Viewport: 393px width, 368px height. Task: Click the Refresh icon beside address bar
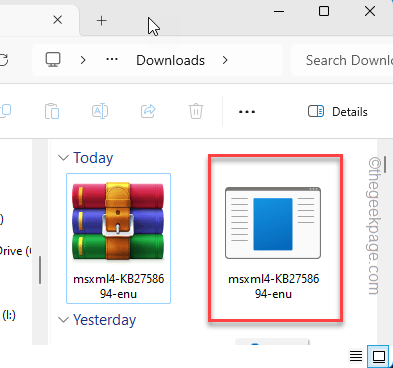pos(3,60)
